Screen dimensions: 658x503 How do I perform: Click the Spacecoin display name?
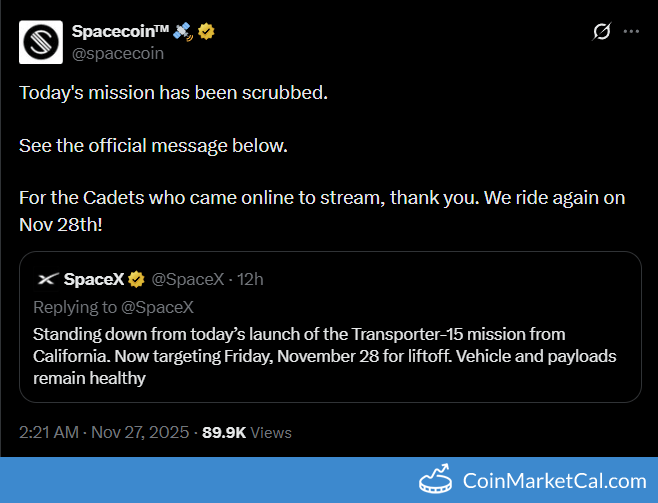120,32
